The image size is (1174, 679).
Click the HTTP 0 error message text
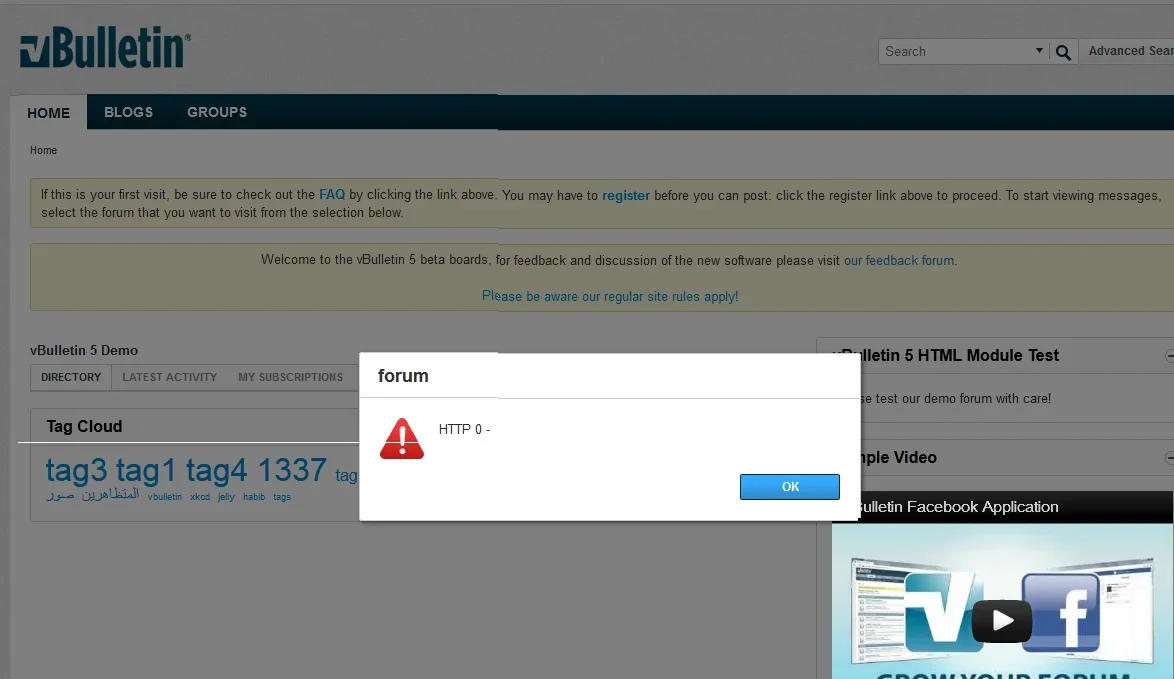(x=464, y=430)
